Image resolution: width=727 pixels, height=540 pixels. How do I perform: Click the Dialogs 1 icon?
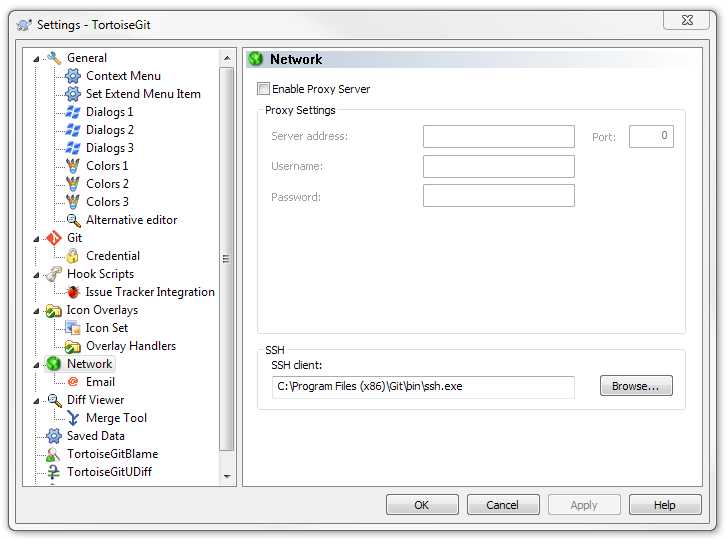pos(73,112)
